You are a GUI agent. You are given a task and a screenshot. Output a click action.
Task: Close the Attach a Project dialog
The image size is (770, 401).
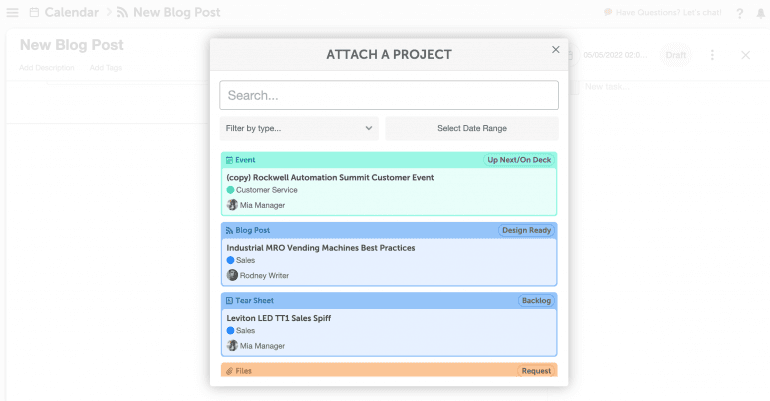click(x=556, y=50)
